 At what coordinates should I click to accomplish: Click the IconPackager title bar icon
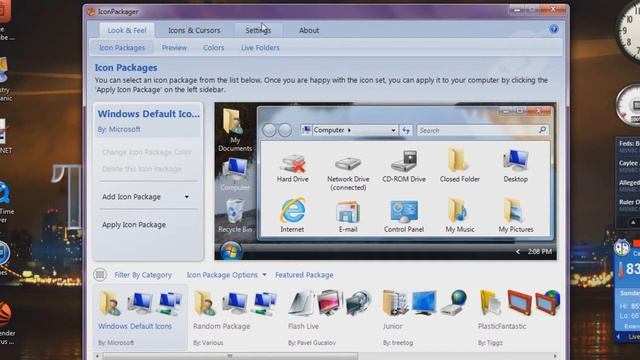pyautogui.click(x=91, y=11)
